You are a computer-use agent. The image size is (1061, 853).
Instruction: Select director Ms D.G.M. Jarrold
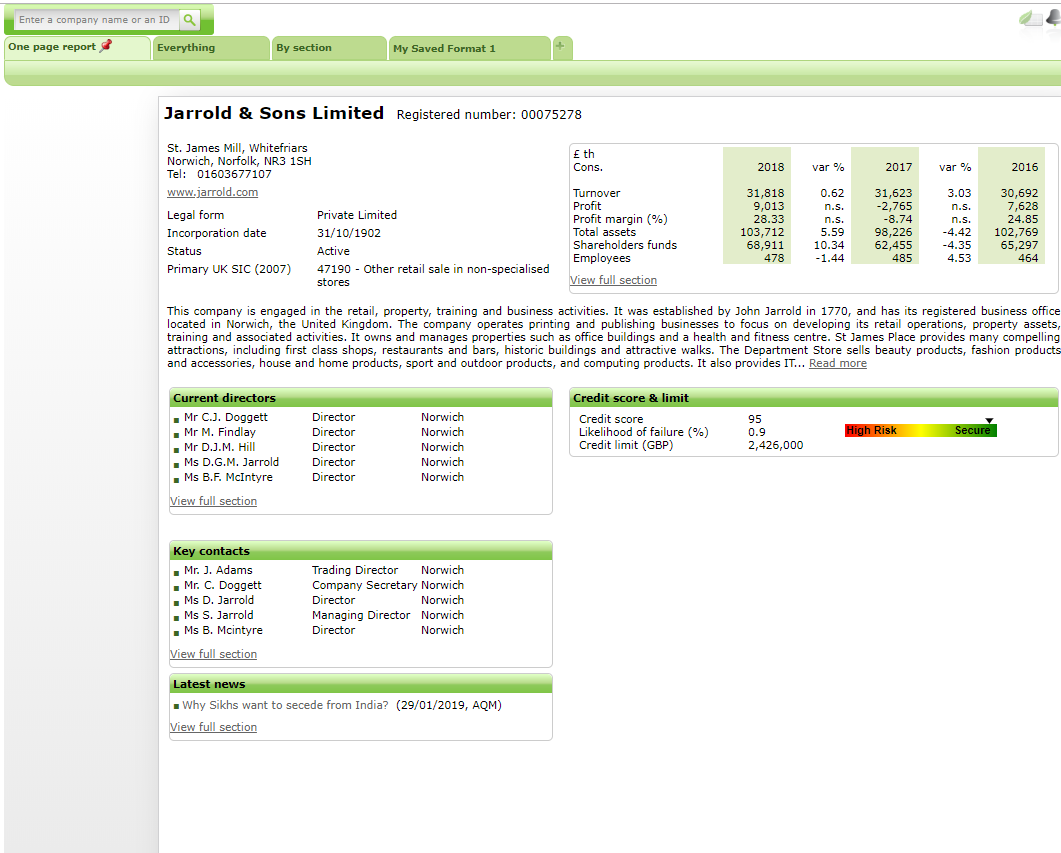[x=231, y=462]
